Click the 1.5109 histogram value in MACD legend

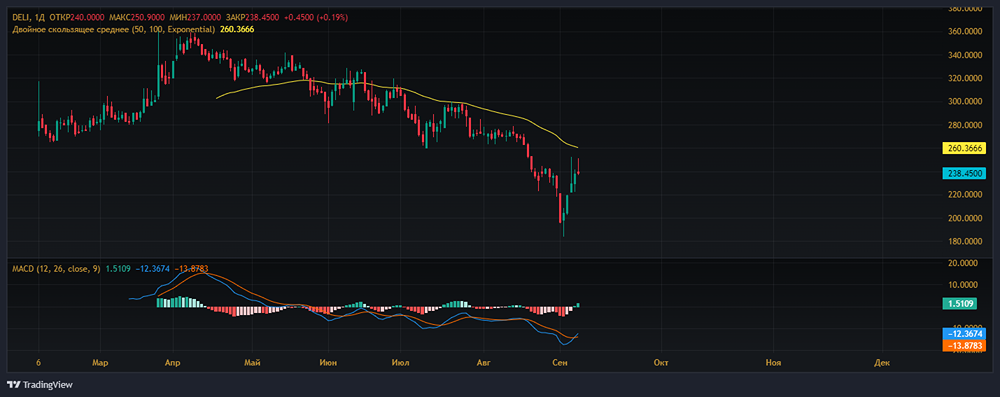tap(117, 269)
